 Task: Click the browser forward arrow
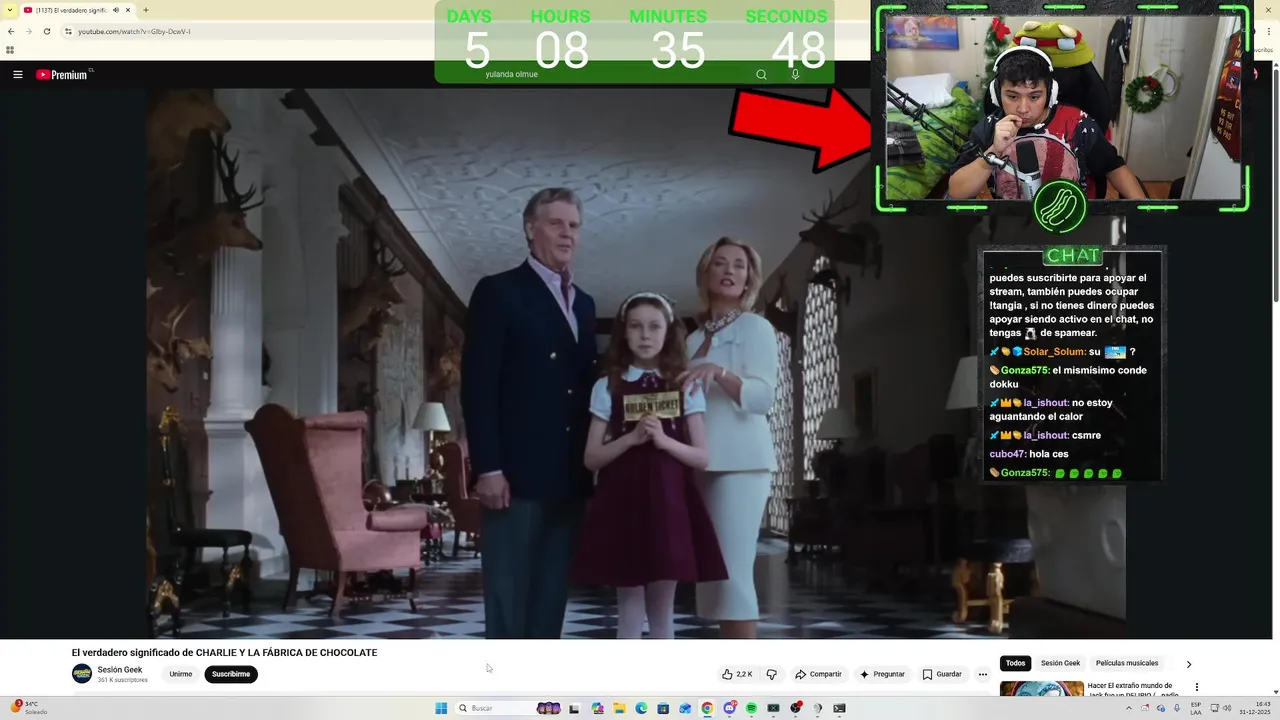coord(28,31)
